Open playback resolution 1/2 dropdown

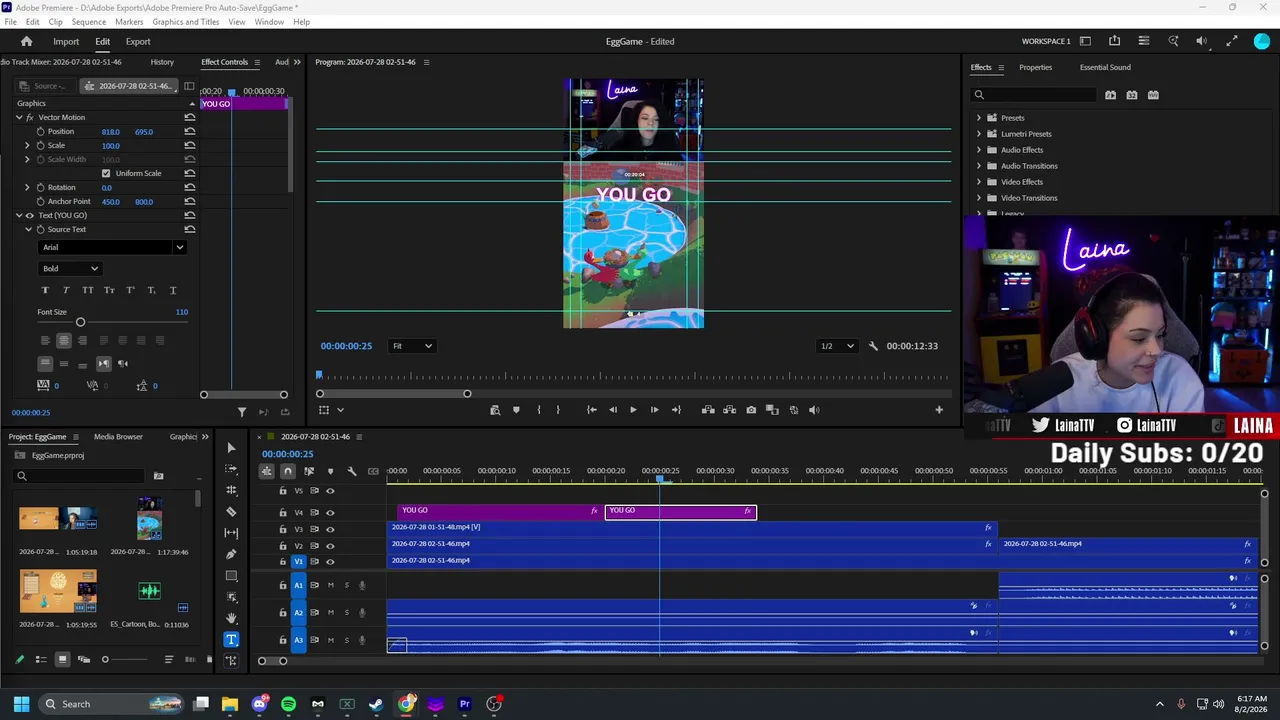(837, 346)
